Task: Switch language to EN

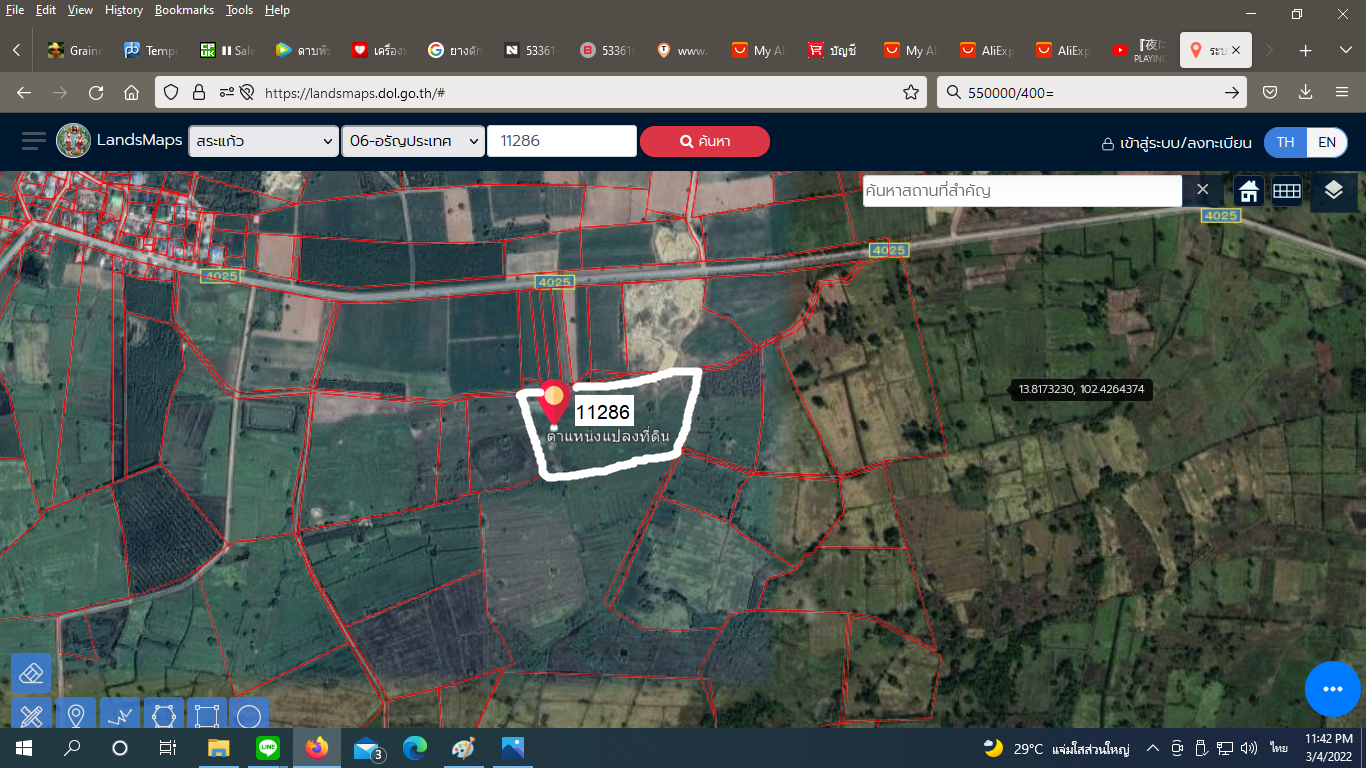Action: tap(1327, 142)
